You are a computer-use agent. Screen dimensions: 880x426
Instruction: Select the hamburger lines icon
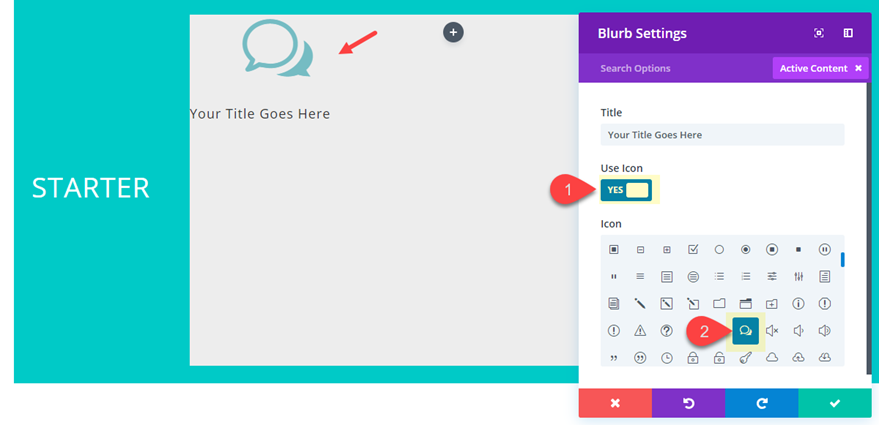coord(640,276)
